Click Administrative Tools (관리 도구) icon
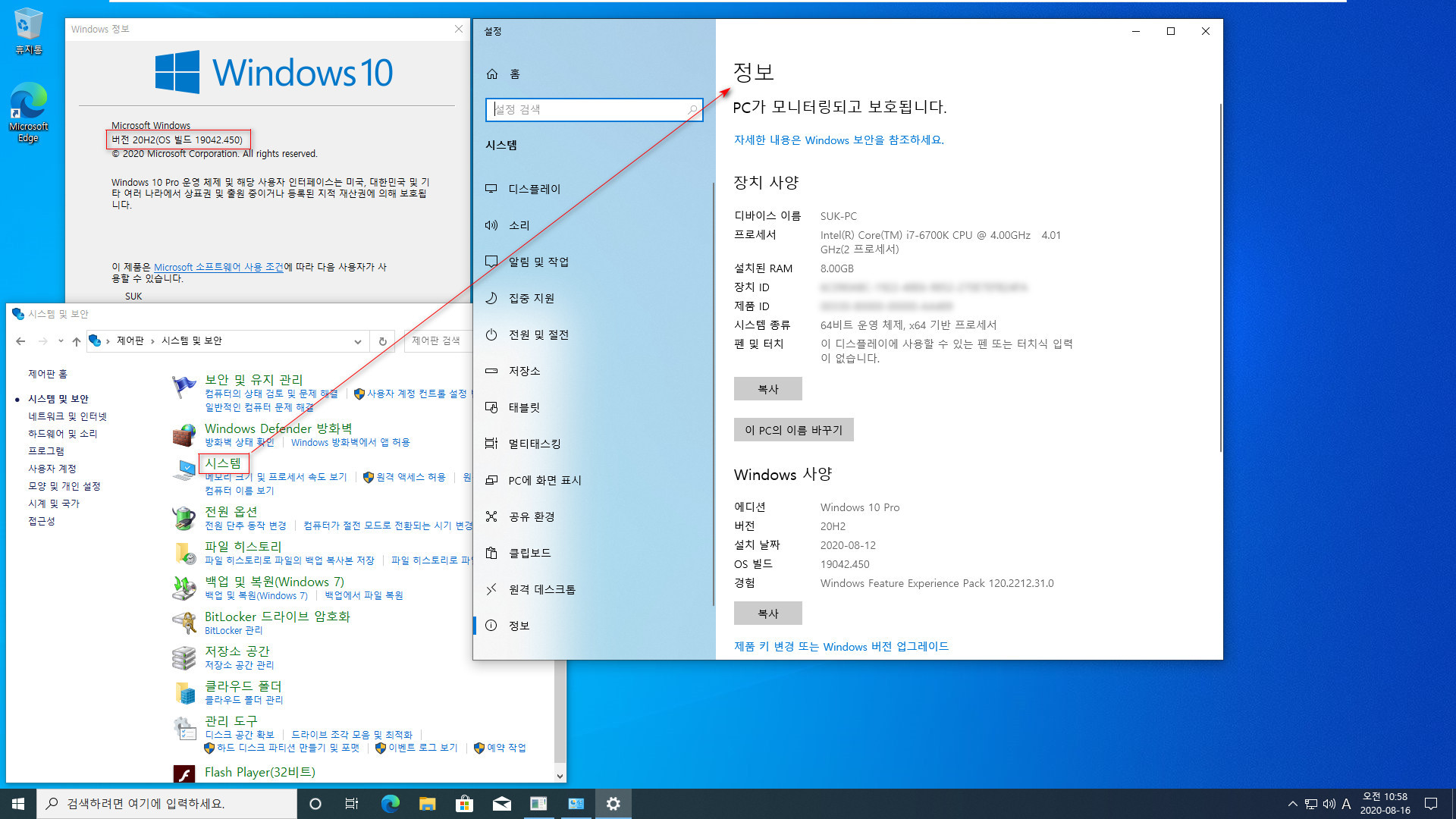This screenshot has height=819, width=1456. point(184,728)
